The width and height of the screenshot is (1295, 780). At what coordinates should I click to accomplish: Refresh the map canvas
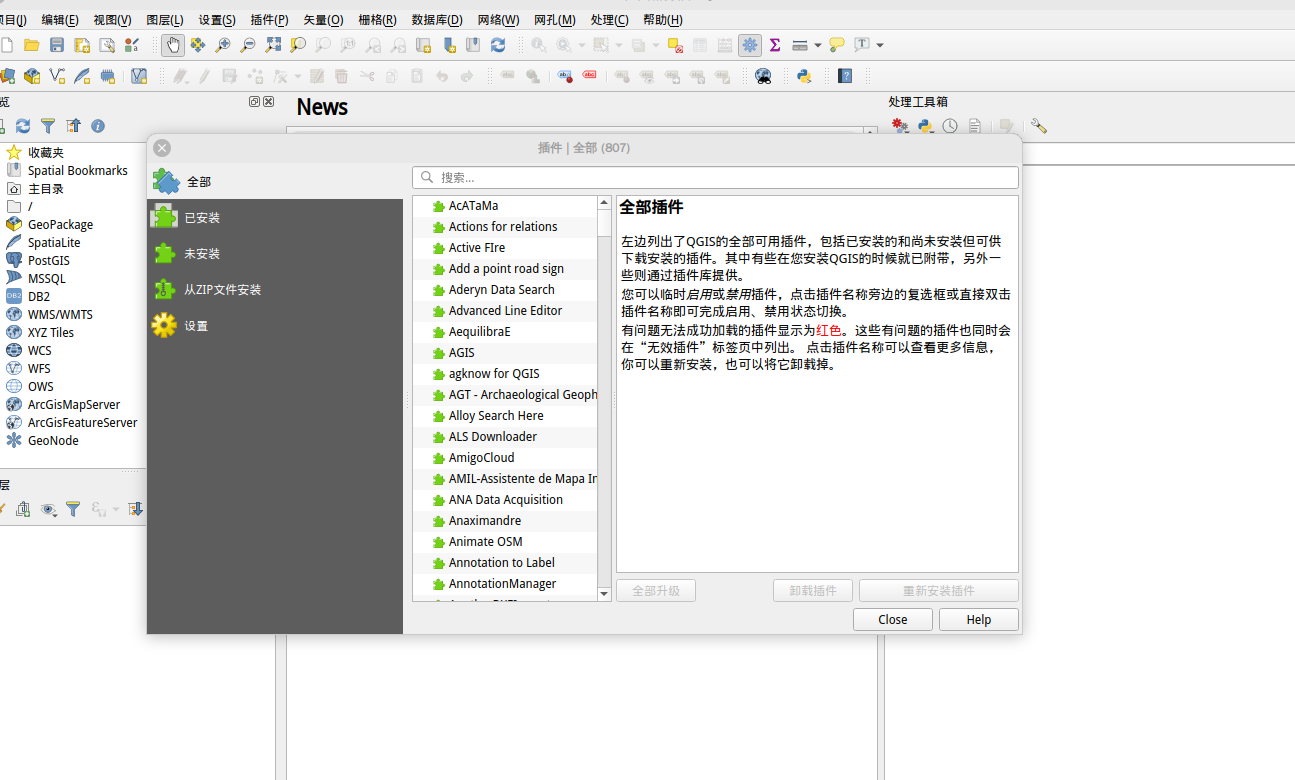[x=498, y=45]
